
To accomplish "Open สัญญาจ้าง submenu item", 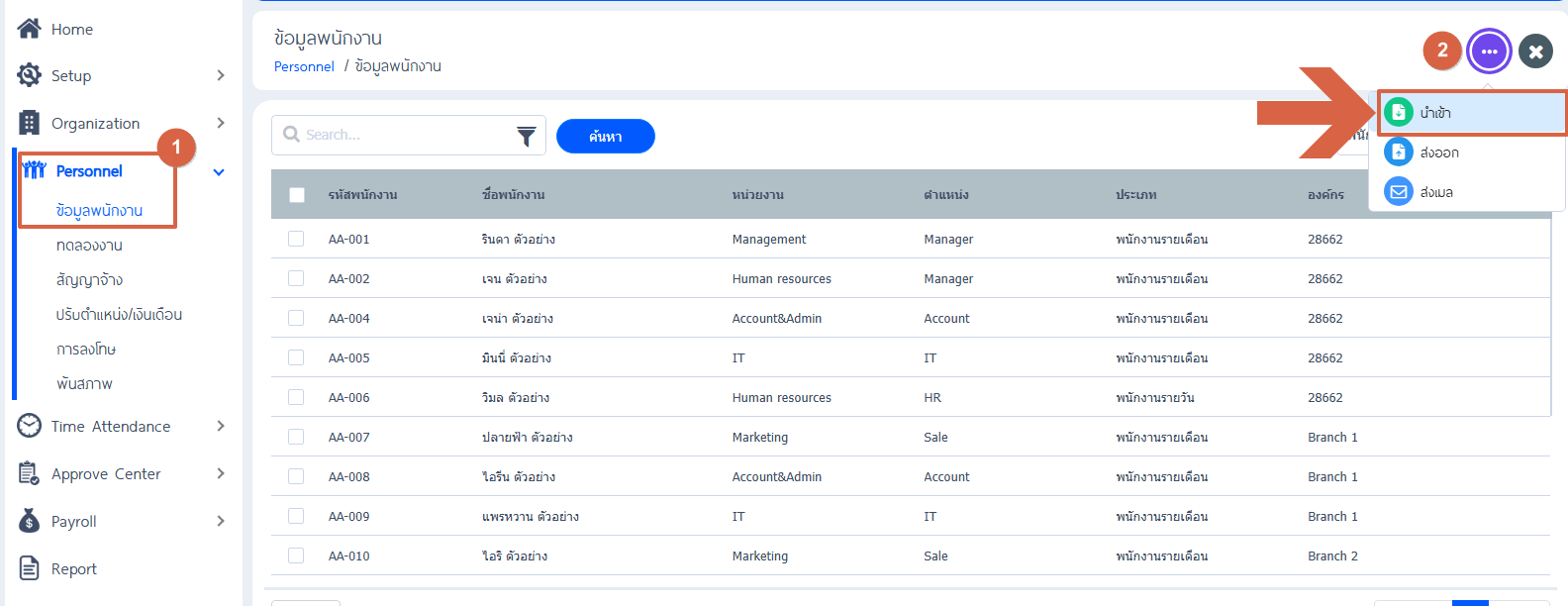I will 89,279.
